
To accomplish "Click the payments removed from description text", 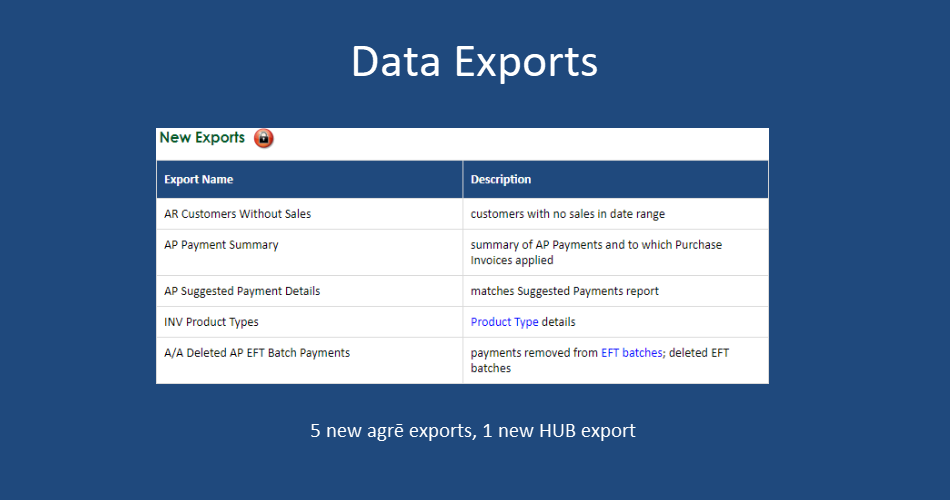I will click(x=534, y=353).
